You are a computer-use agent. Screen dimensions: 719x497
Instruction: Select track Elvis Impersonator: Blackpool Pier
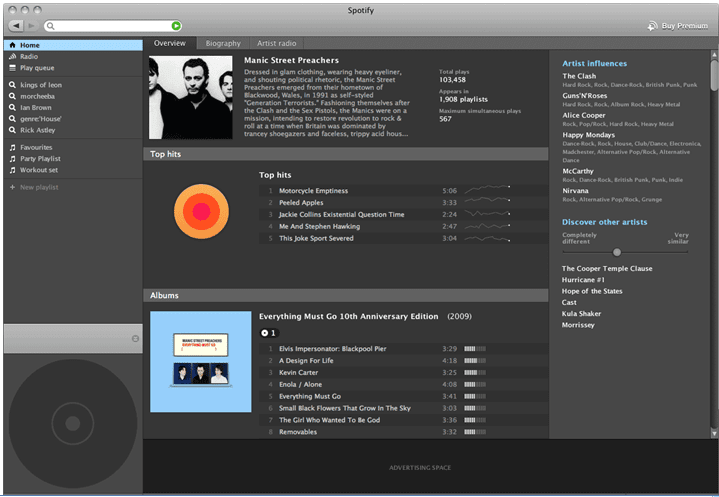404,349
